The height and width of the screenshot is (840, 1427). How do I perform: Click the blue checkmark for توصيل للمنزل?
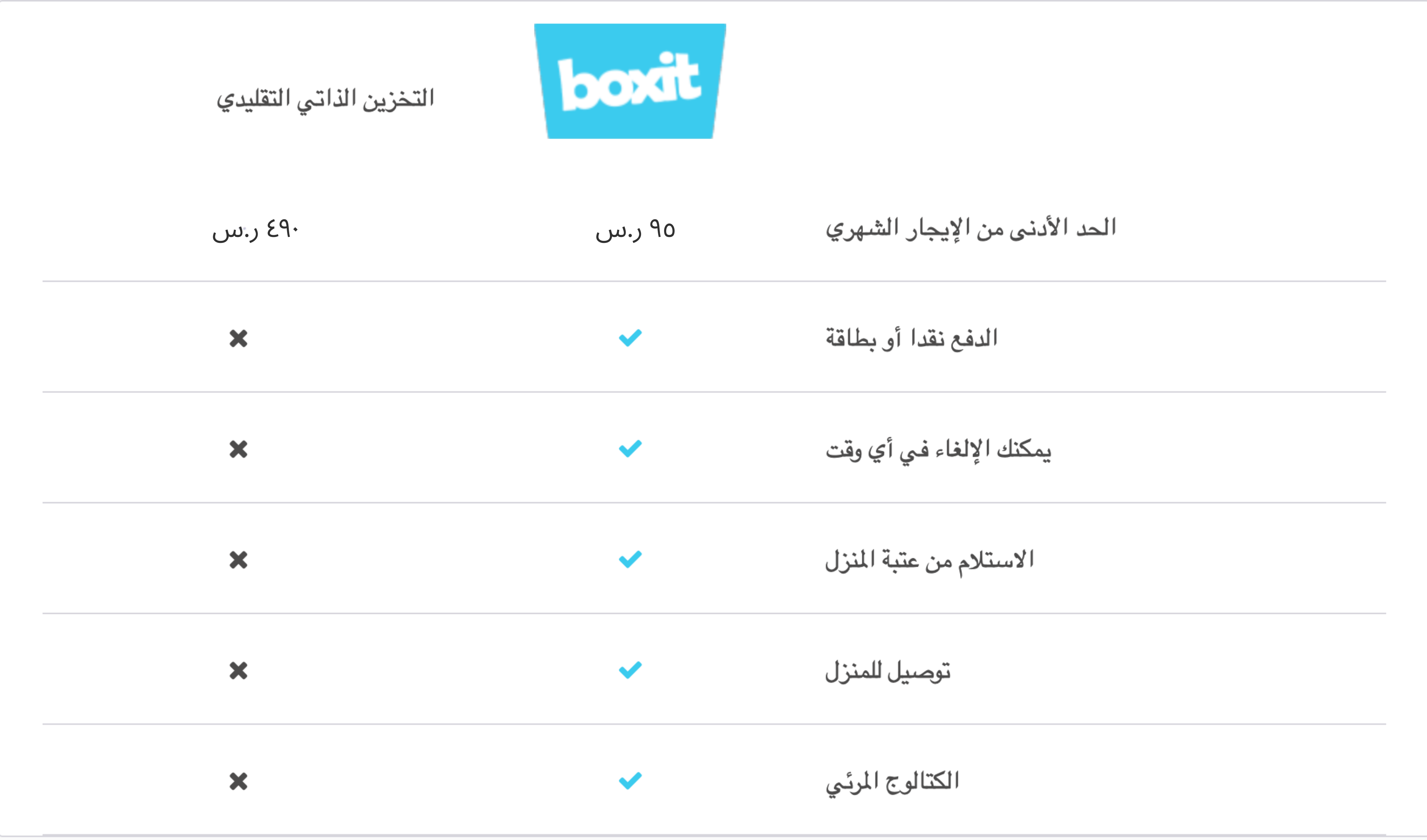point(630,670)
